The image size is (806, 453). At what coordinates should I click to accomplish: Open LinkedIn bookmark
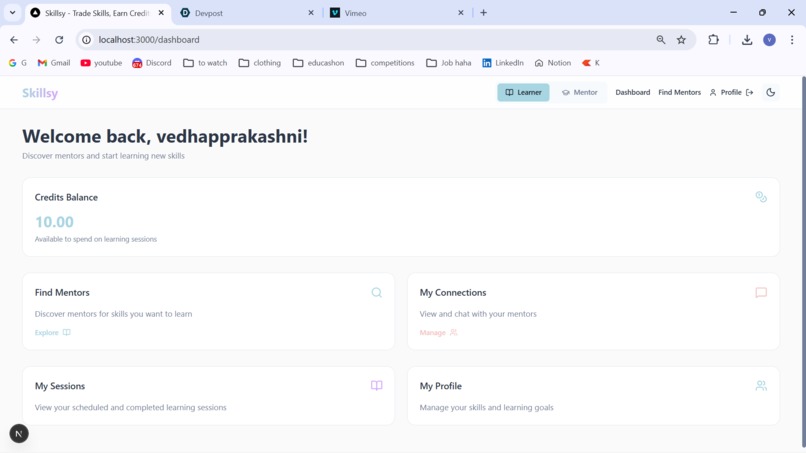(x=503, y=63)
